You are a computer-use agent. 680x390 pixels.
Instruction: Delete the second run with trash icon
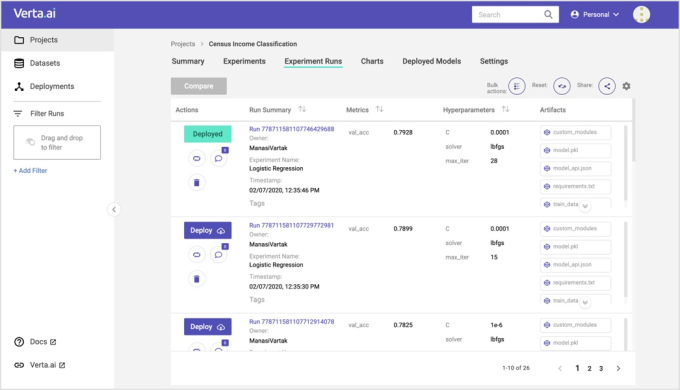coord(196,279)
